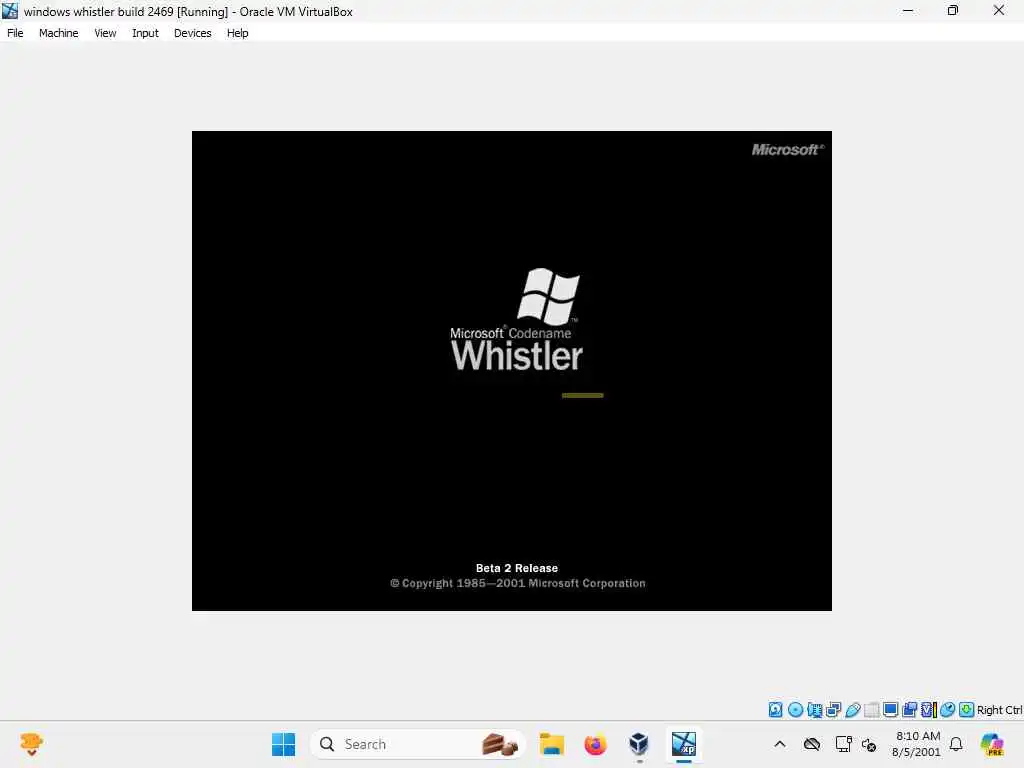Open the Windows Start menu
1024x768 pixels.
tap(283, 744)
